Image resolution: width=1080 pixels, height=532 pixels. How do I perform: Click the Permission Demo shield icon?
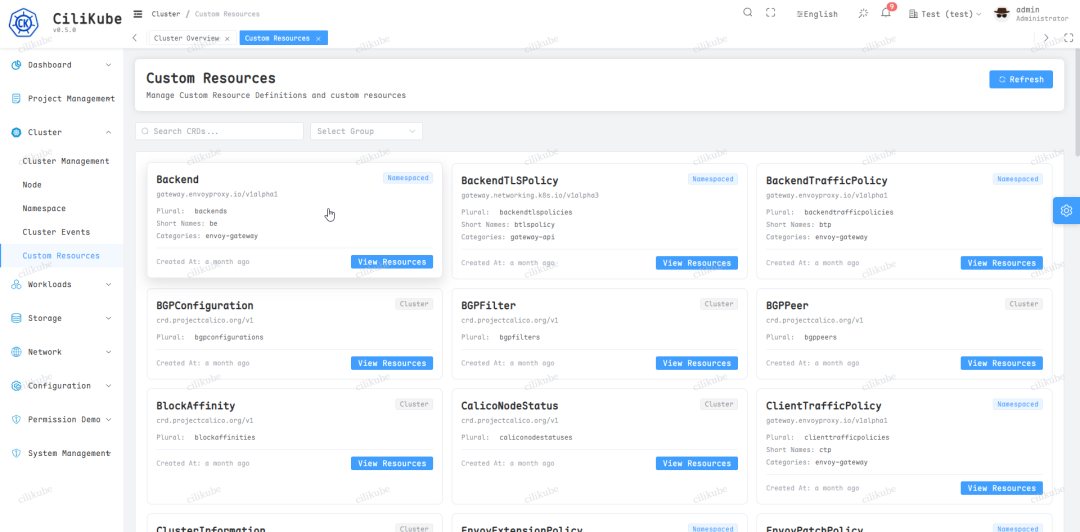click(x=17, y=420)
